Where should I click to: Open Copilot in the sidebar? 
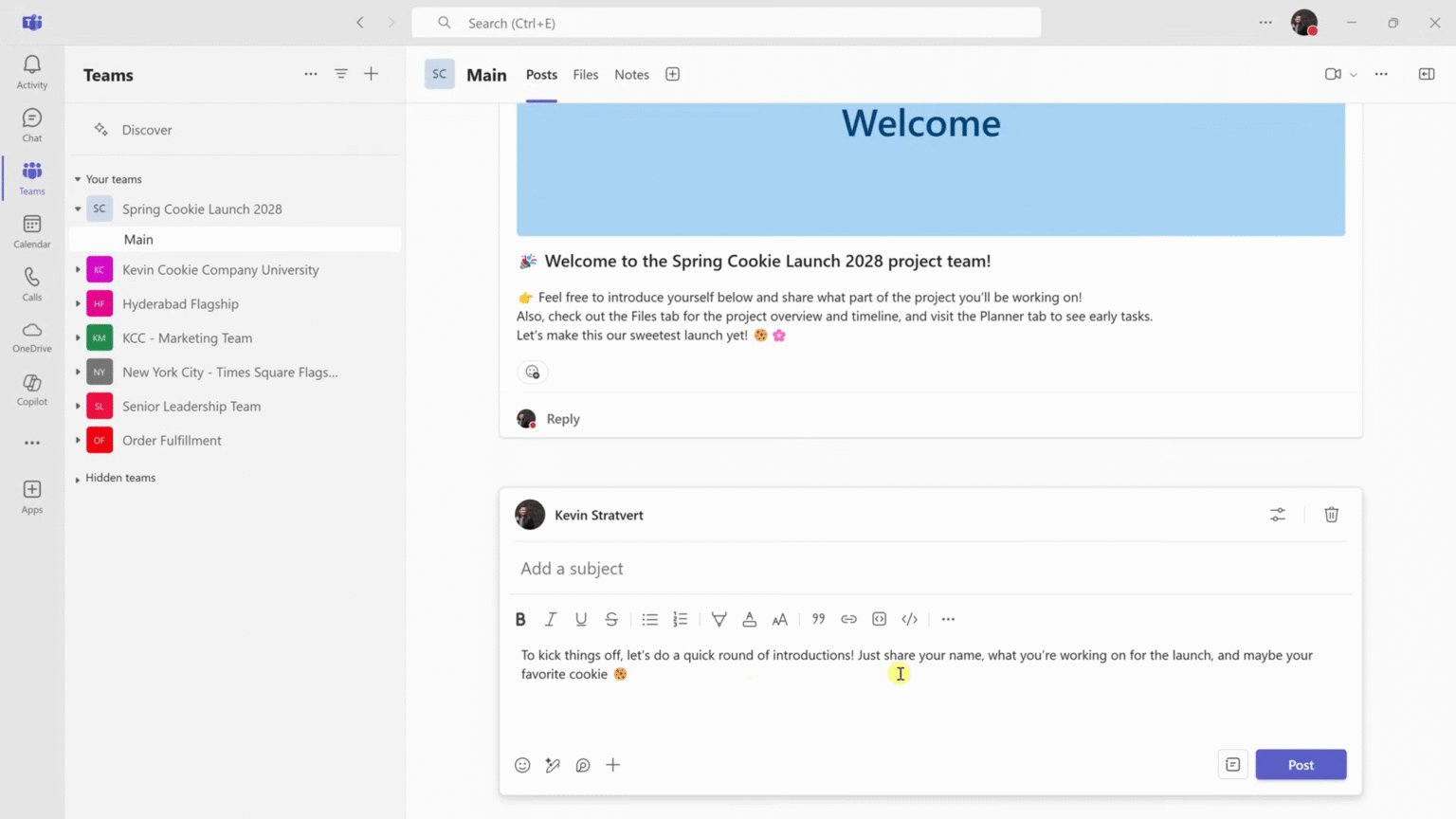[32, 390]
